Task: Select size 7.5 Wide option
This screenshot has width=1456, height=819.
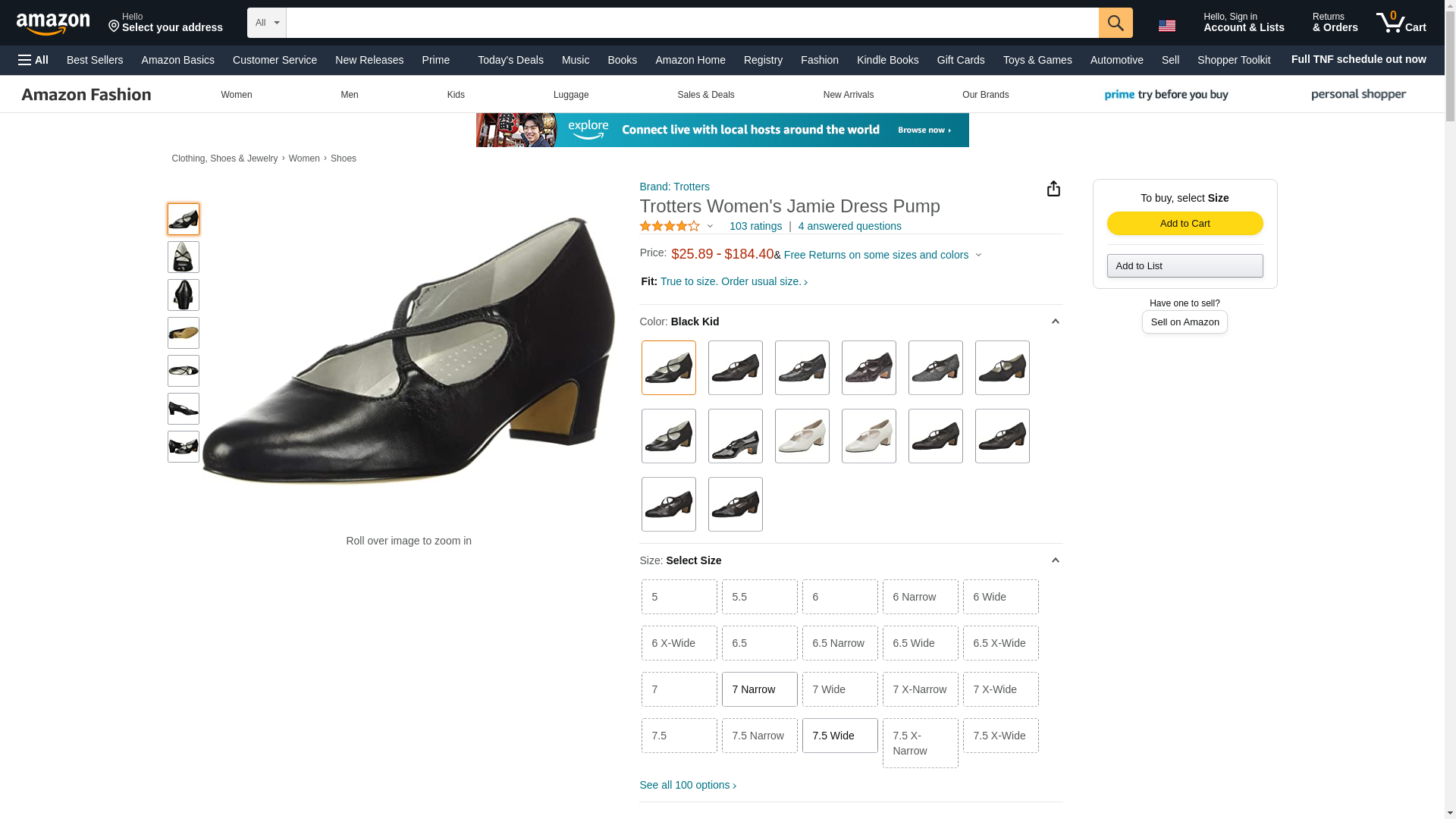Action: click(839, 736)
